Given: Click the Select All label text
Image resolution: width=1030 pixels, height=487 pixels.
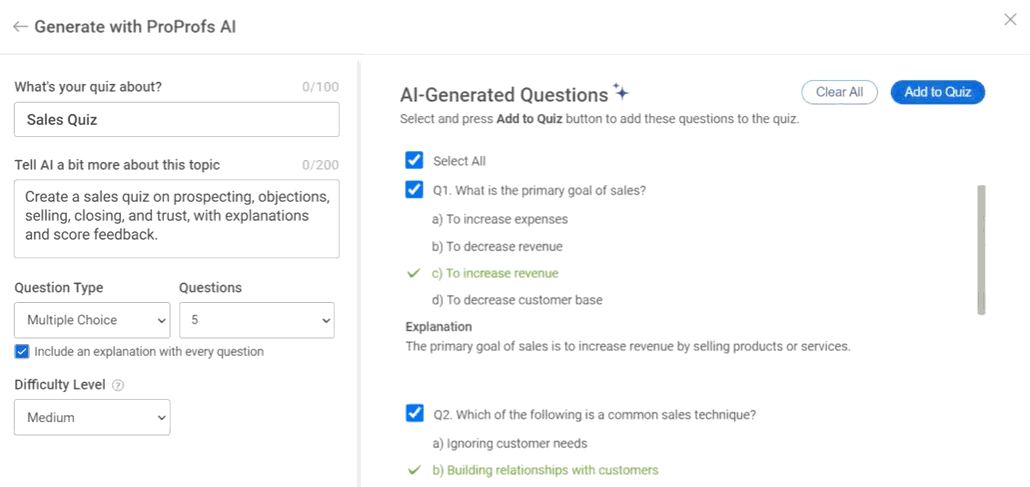Looking at the screenshot, I should pos(459,161).
